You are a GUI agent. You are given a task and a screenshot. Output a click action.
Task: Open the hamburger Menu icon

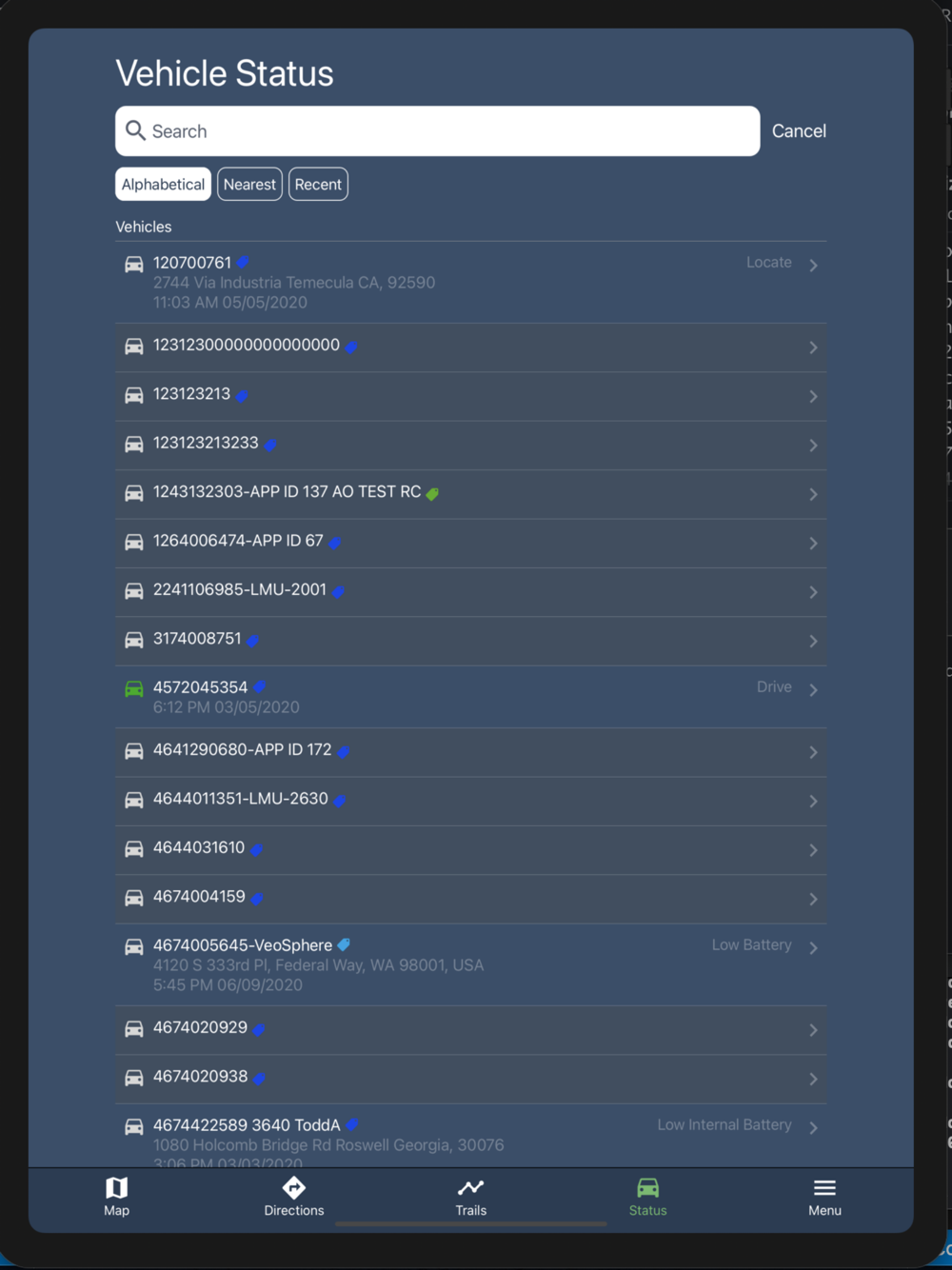tap(824, 1187)
